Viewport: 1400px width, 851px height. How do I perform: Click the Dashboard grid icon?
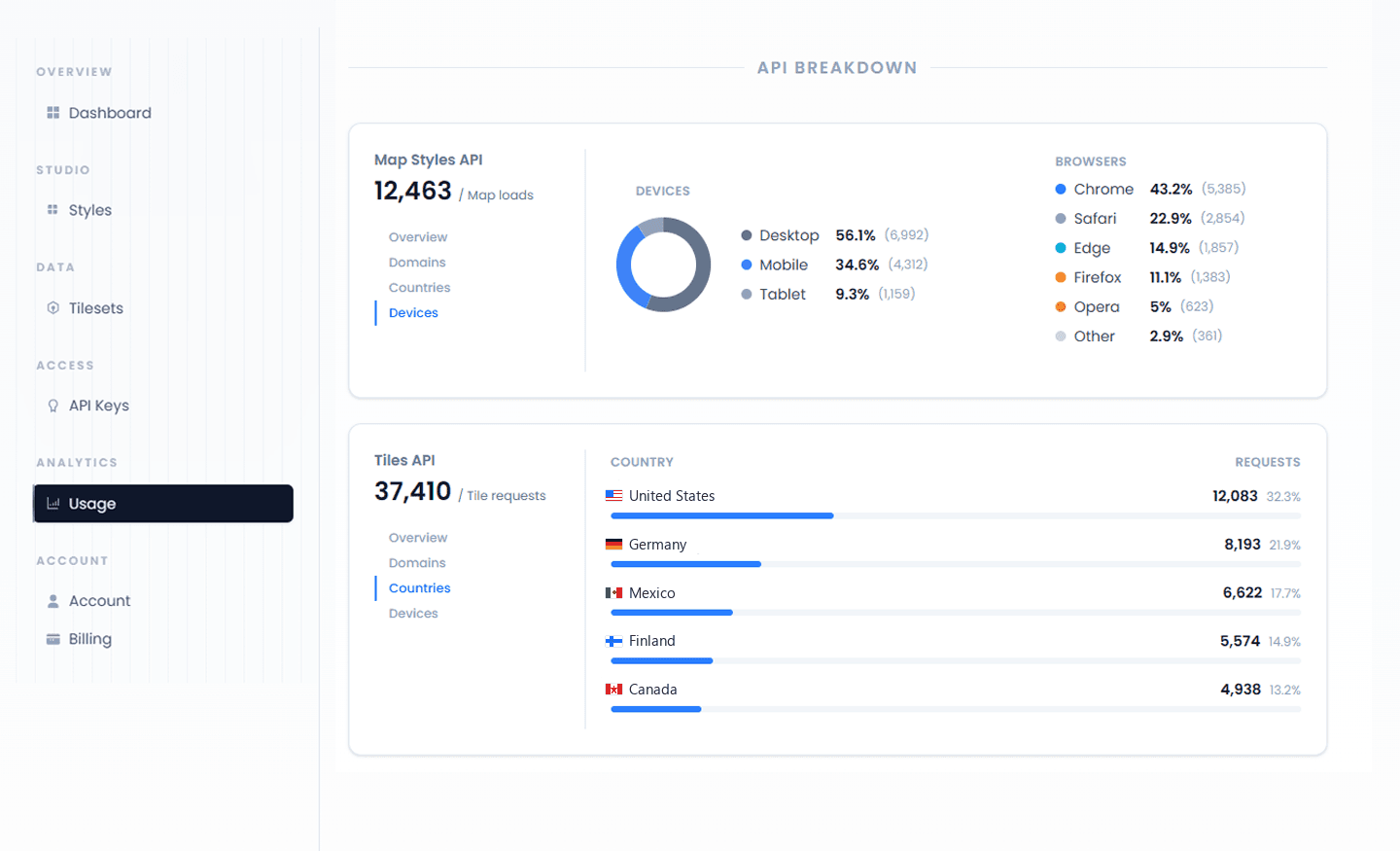pos(52,113)
